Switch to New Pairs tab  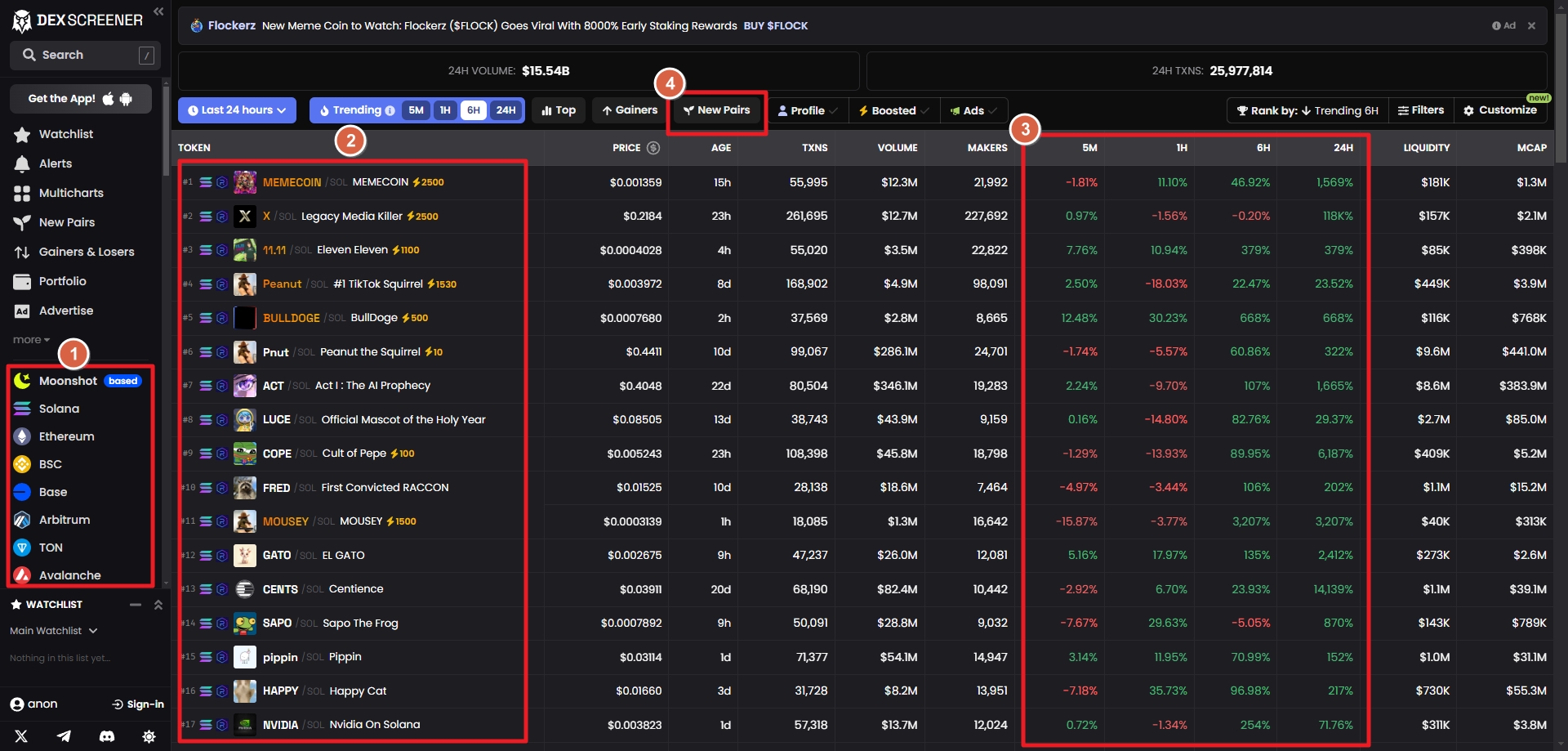point(717,110)
